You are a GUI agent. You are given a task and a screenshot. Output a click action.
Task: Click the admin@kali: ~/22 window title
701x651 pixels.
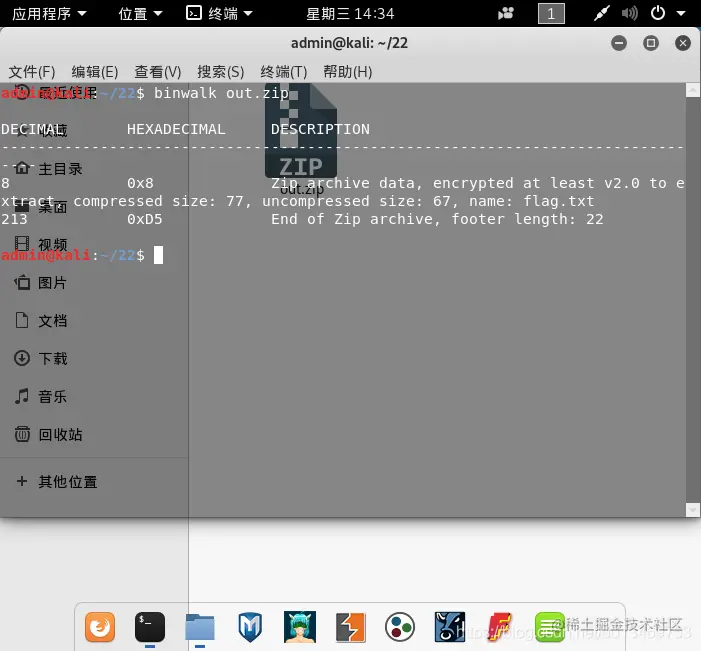click(349, 43)
